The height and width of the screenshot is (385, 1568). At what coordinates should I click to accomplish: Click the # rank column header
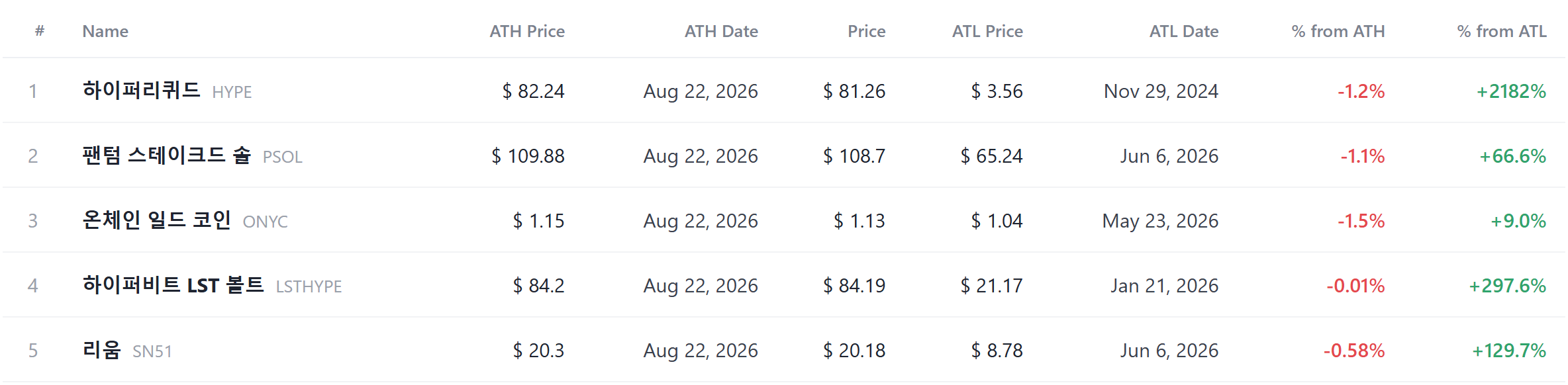pyautogui.click(x=40, y=31)
